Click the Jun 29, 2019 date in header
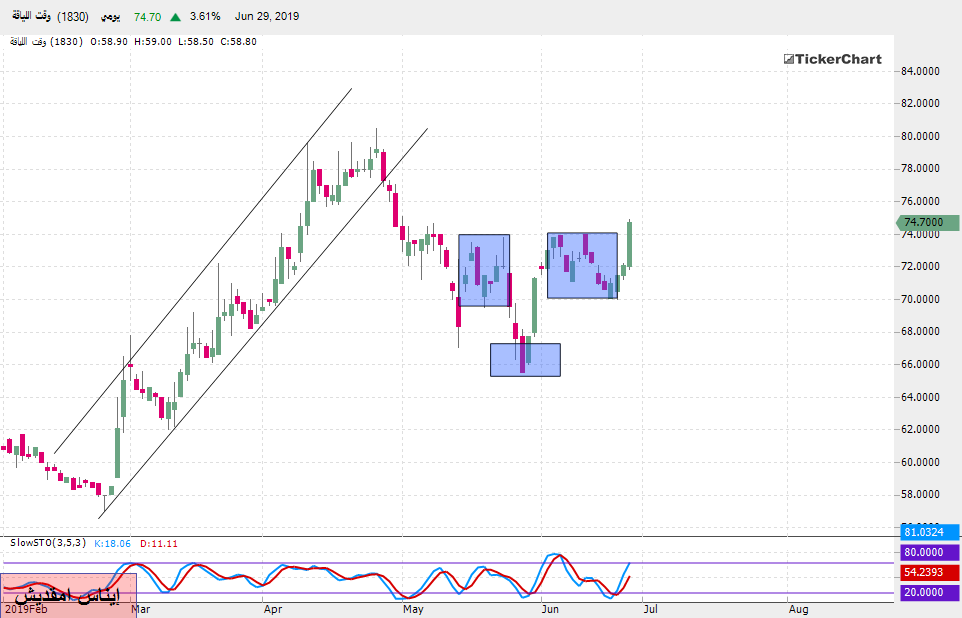The width and height of the screenshot is (962, 618). point(266,17)
